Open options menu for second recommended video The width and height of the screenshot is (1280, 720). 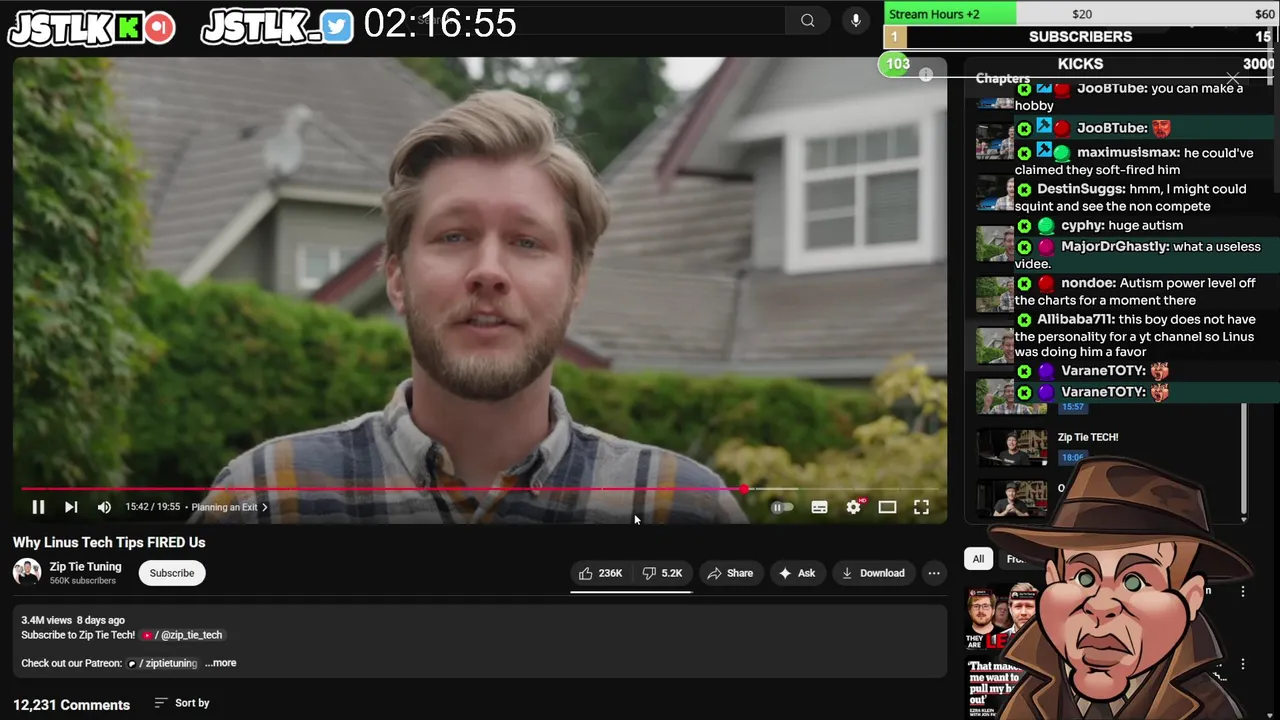tap(1243, 664)
